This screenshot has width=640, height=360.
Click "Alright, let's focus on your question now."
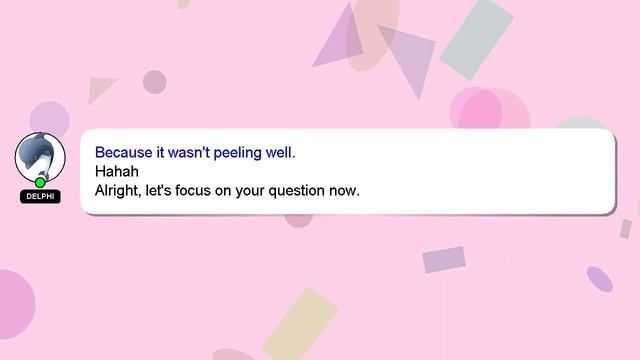(227, 191)
